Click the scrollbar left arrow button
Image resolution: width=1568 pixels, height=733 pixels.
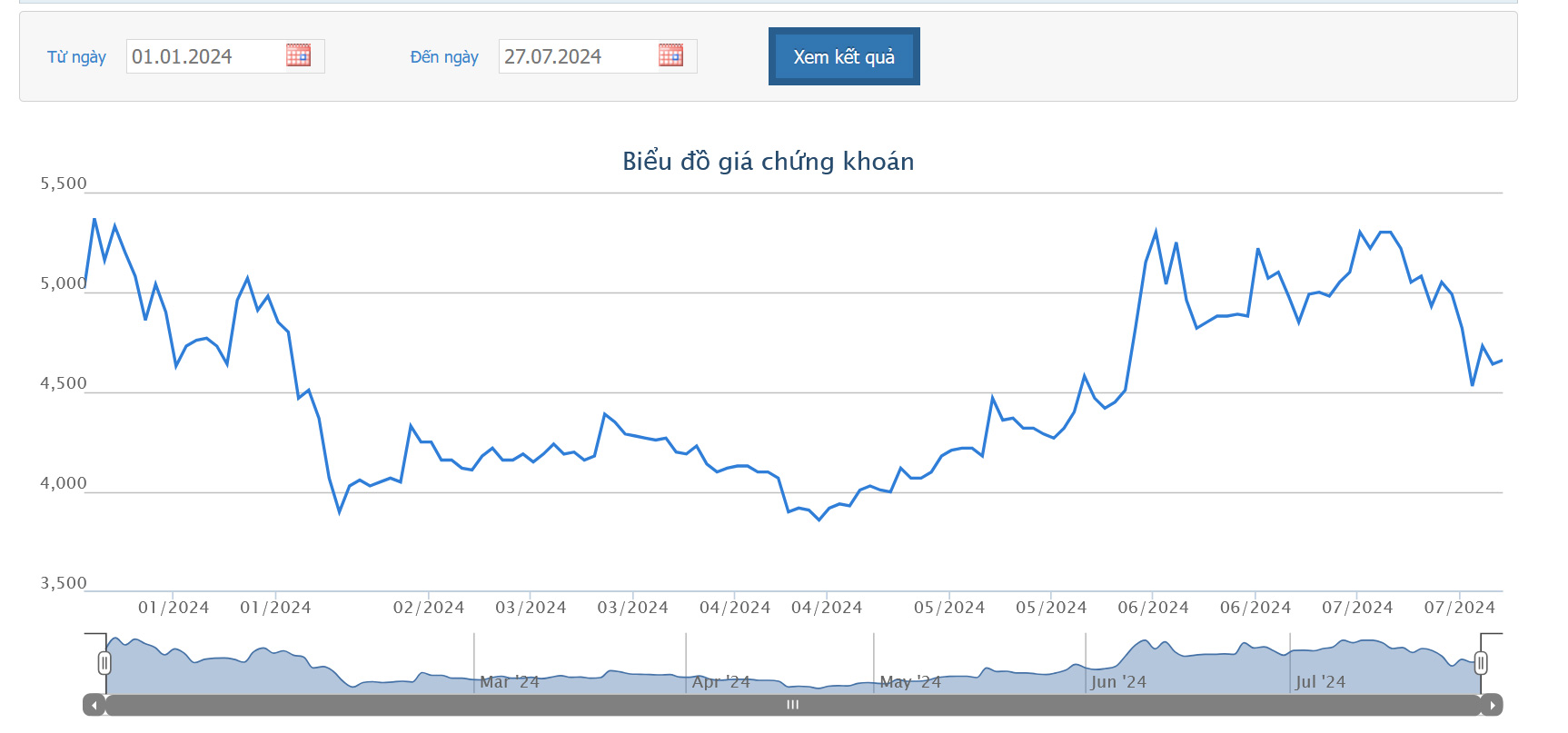[94, 705]
